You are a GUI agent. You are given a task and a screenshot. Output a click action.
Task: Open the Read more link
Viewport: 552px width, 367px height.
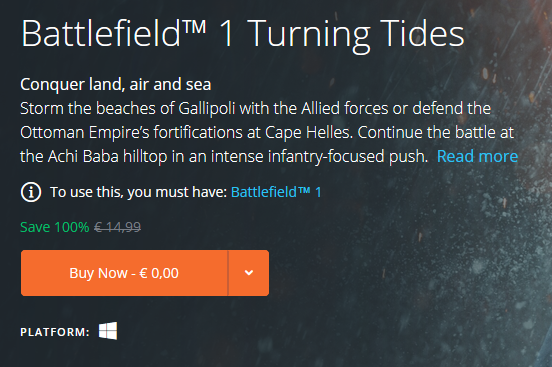tap(477, 156)
